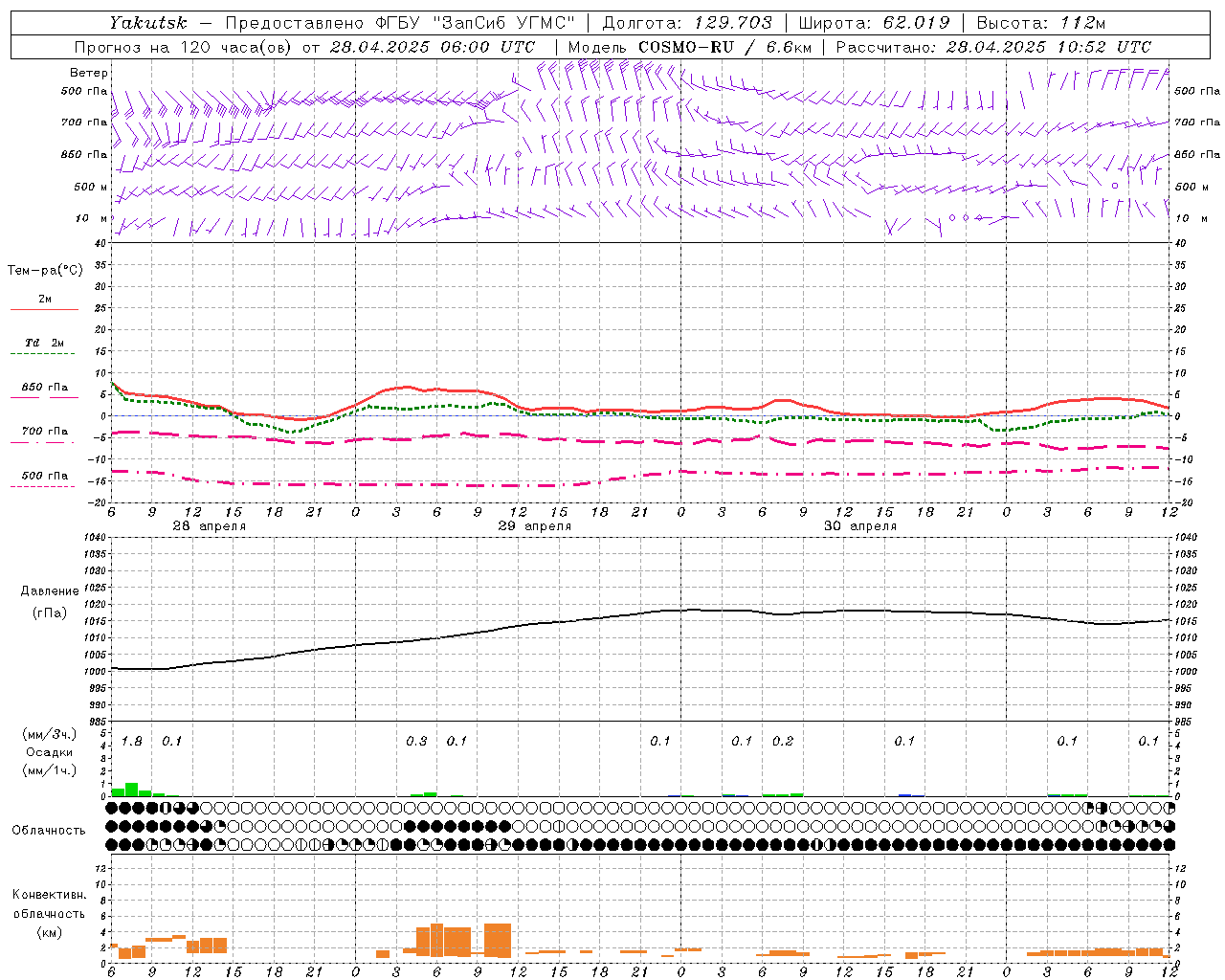
Task: Click the Ветер panel label
Action: pos(89,73)
